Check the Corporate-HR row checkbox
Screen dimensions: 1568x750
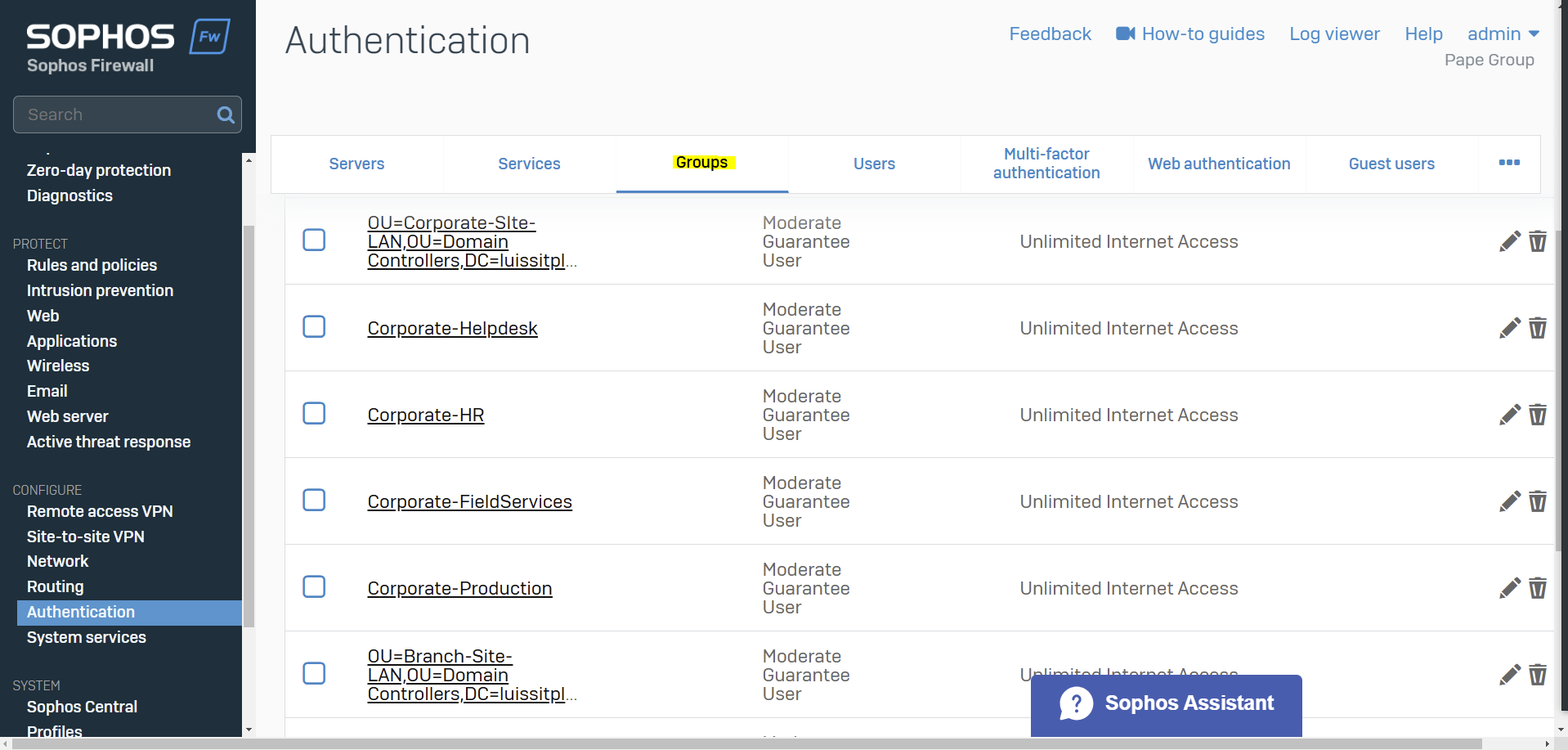314,413
